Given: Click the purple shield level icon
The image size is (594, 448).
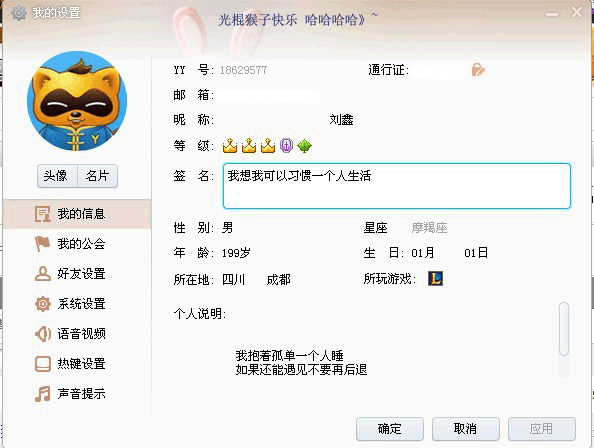Looking at the screenshot, I should click(x=286, y=145).
